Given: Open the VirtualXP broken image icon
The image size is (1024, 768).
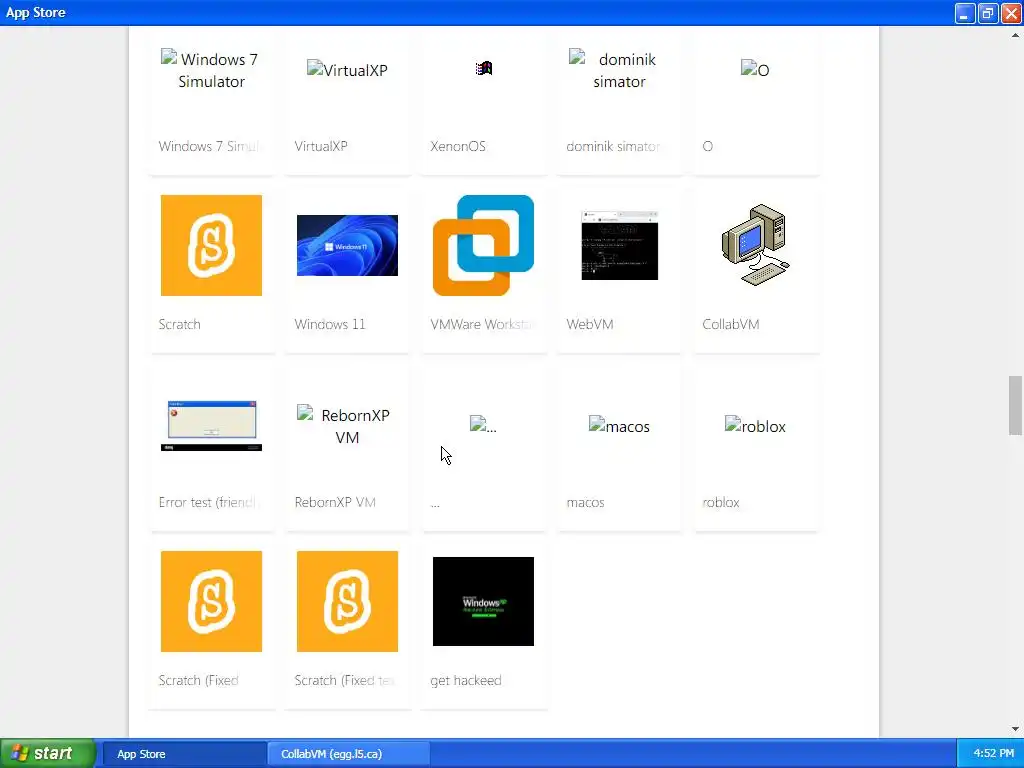Looking at the screenshot, I should click(x=347, y=70).
